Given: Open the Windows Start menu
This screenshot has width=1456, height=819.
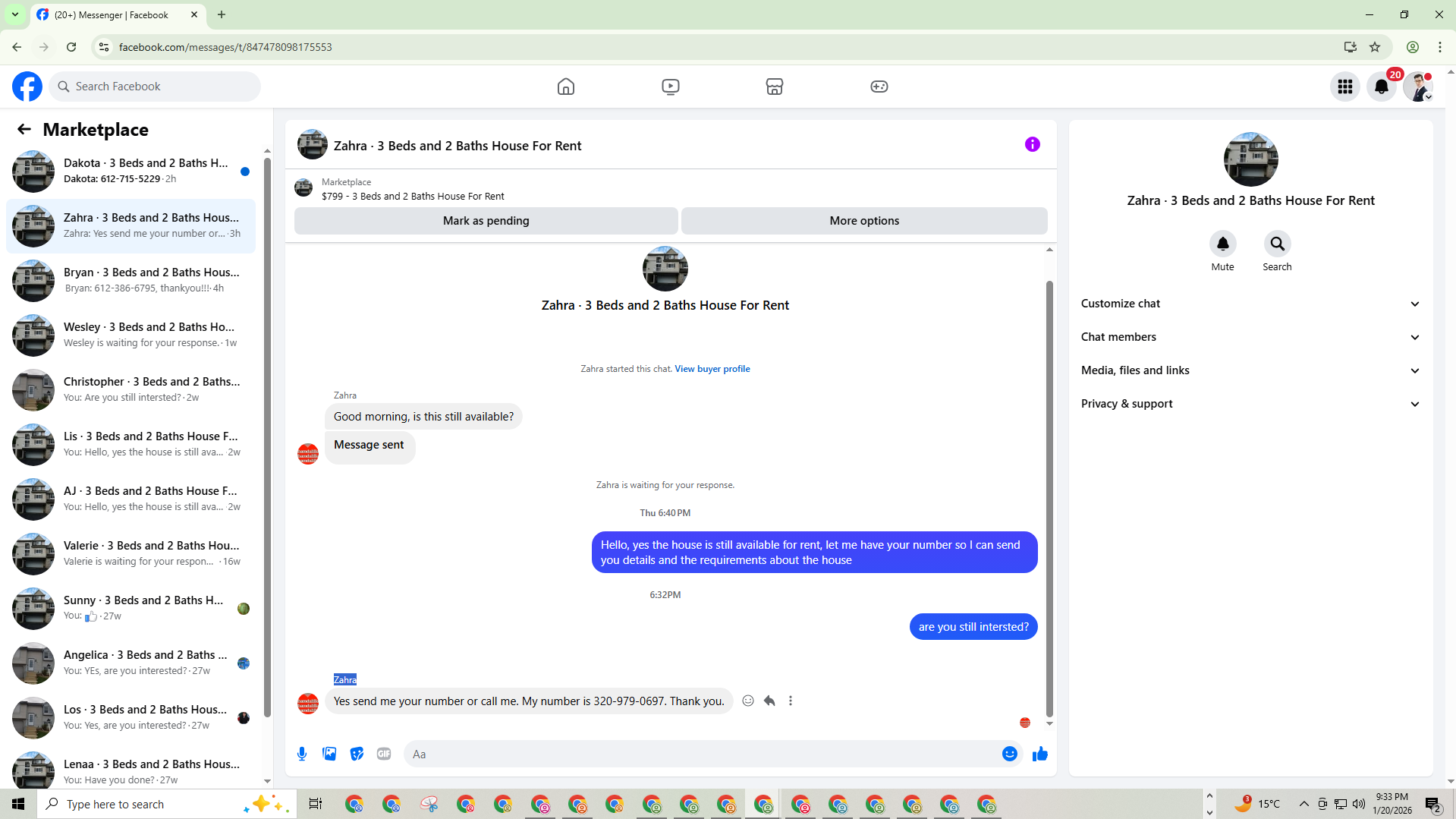Looking at the screenshot, I should (18, 804).
